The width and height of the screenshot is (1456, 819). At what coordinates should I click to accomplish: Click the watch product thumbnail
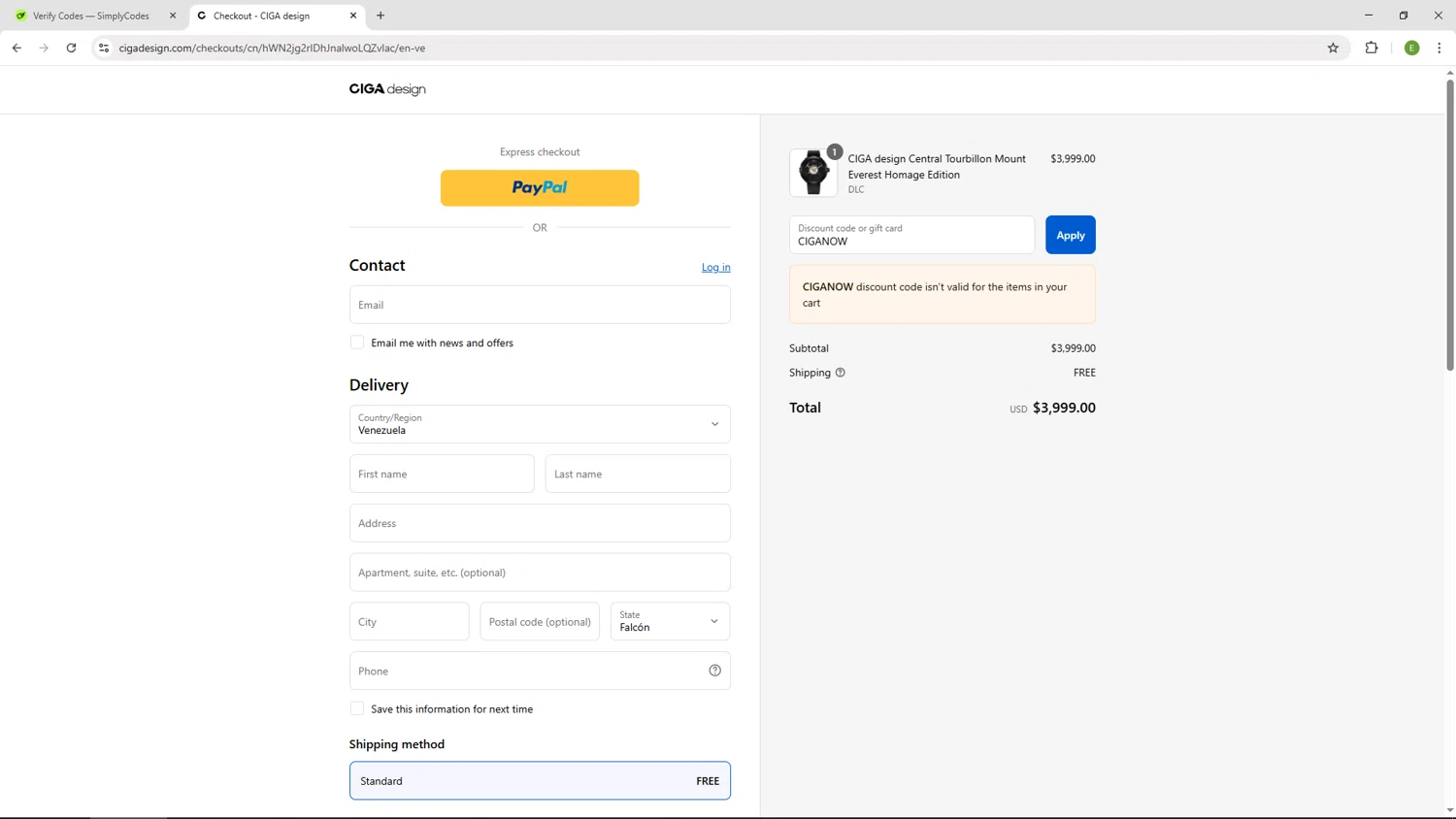813,173
